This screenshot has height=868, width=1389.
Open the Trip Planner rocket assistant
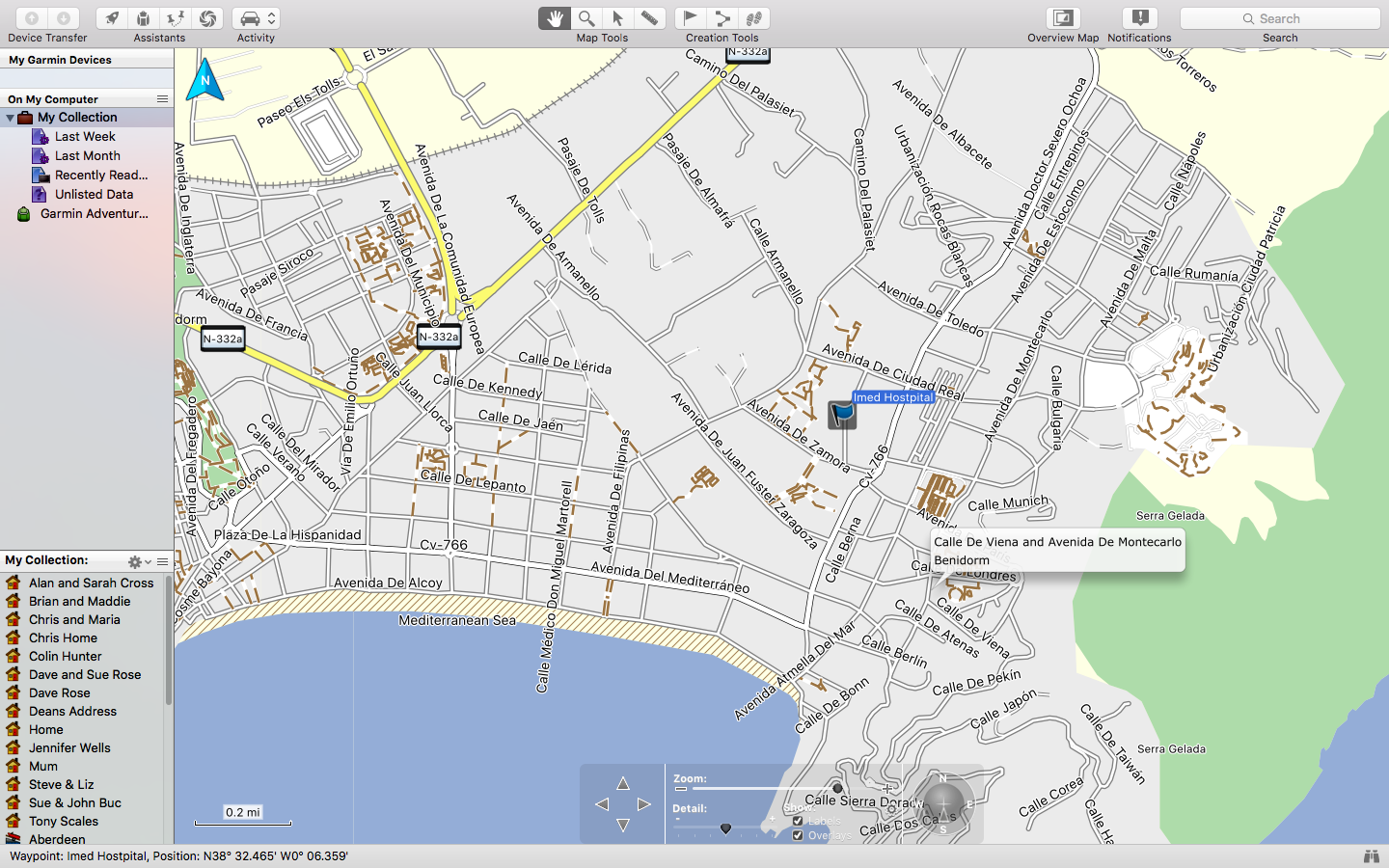point(112,18)
